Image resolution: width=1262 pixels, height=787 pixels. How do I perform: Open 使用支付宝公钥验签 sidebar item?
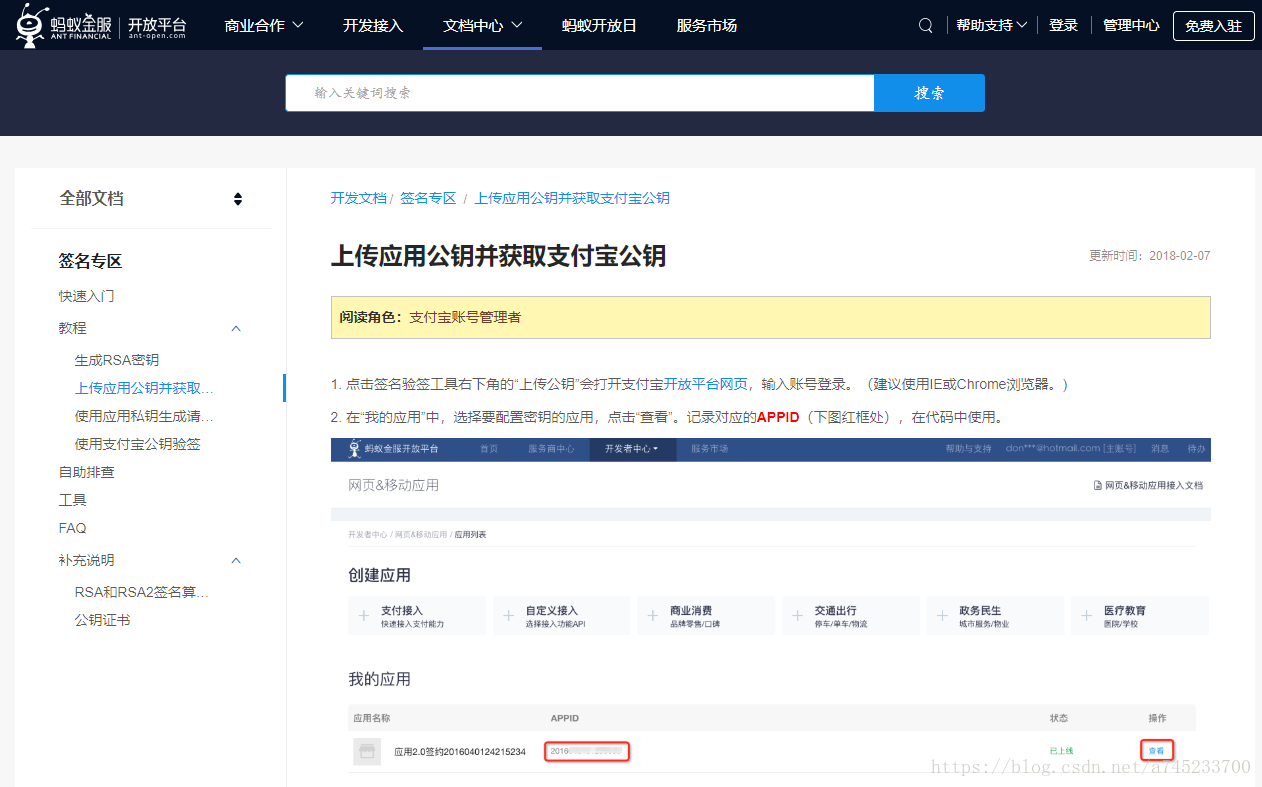point(138,444)
